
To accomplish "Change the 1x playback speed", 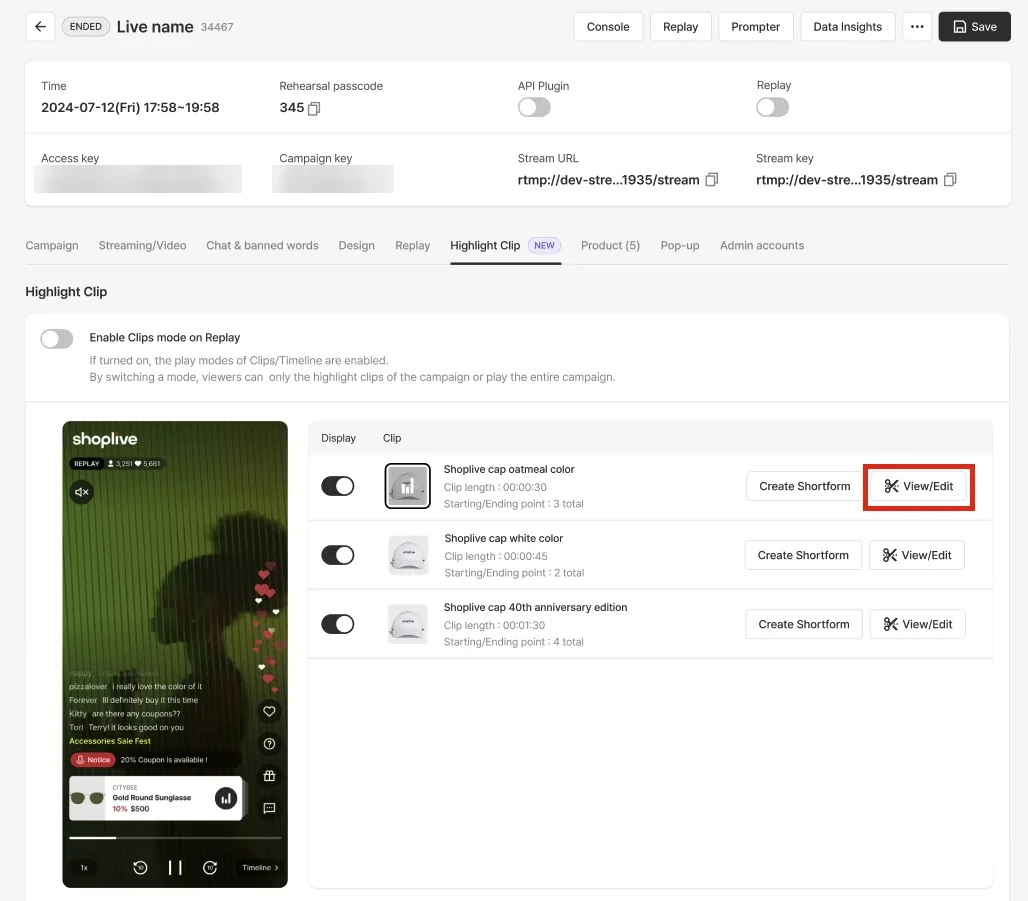I will coord(84,868).
